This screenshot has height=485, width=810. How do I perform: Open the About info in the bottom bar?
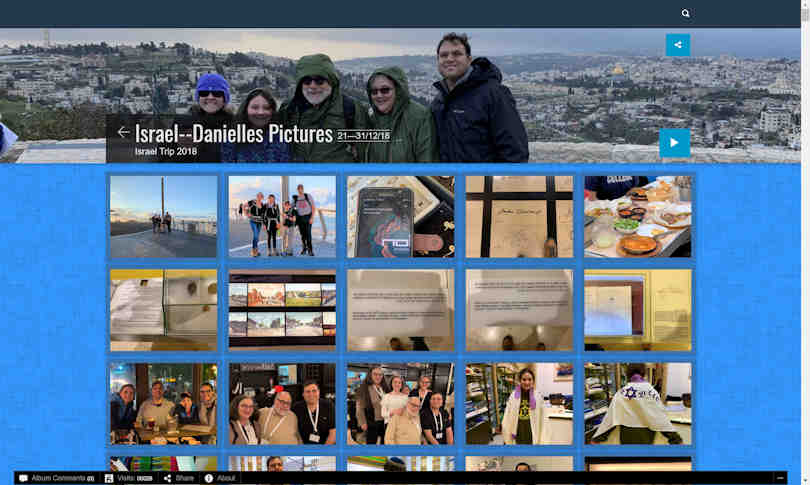tap(220, 478)
